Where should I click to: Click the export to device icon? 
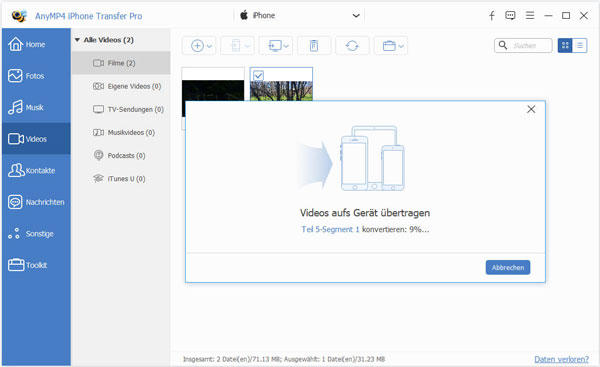(x=236, y=46)
